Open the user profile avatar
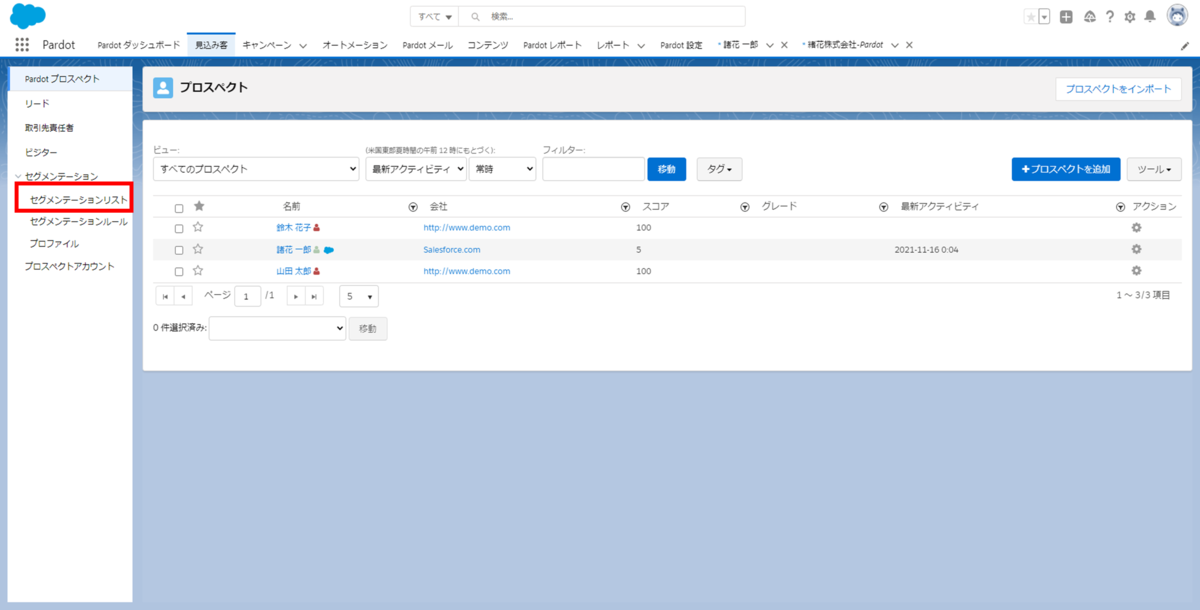The width and height of the screenshot is (1200, 610). tap(1177, 16)
